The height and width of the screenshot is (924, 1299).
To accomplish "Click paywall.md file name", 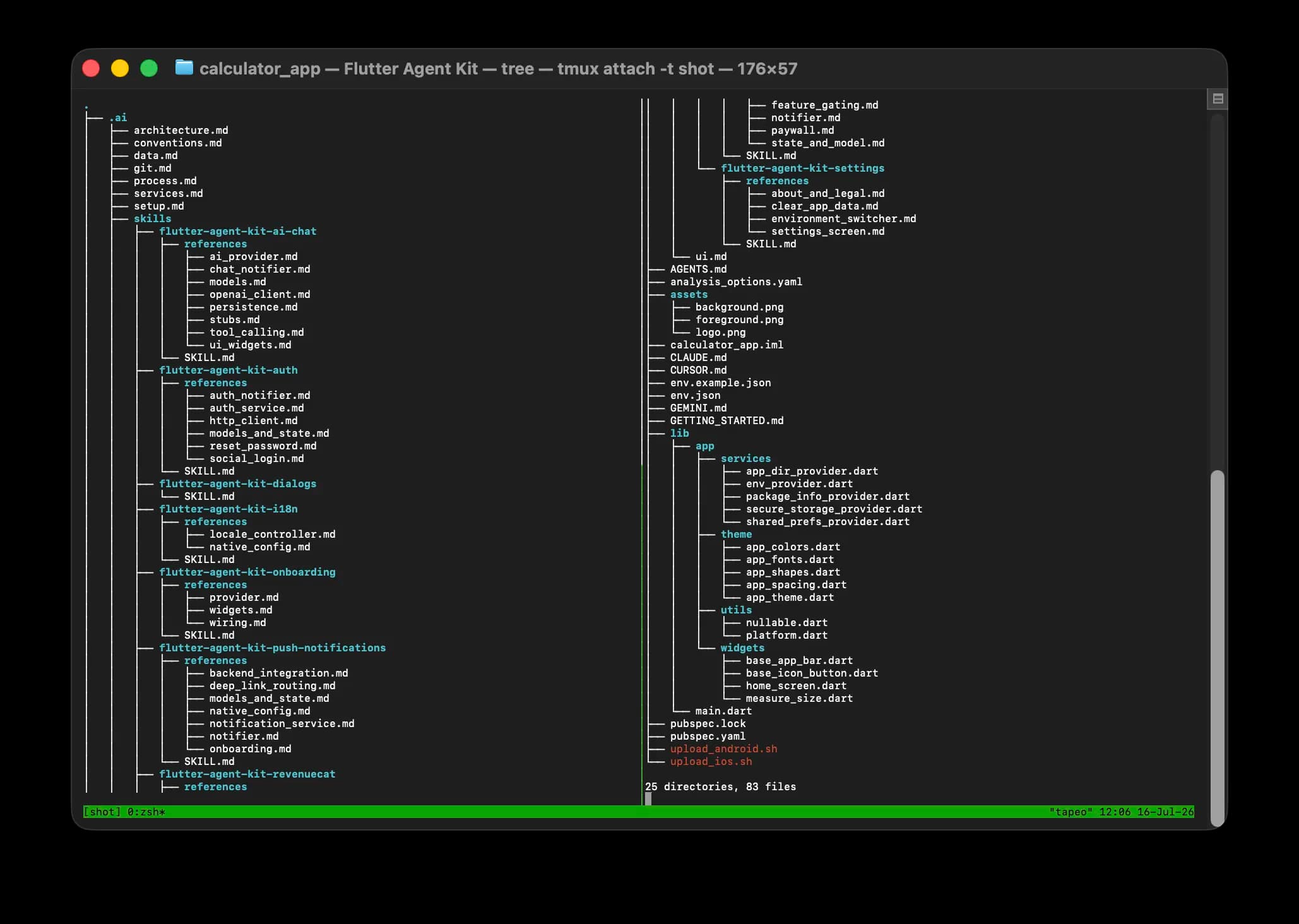I will click(x=803, y=130).
